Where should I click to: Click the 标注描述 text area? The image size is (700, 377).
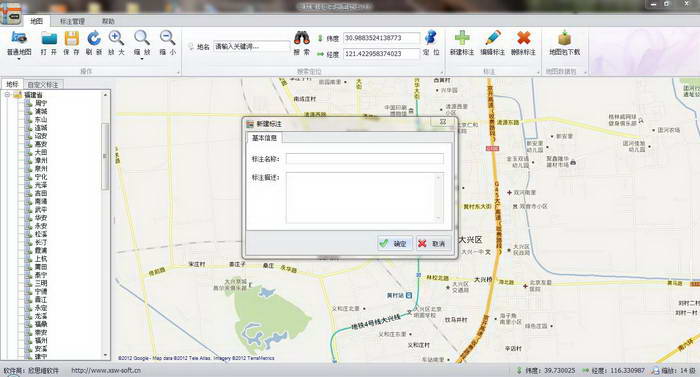365,197
